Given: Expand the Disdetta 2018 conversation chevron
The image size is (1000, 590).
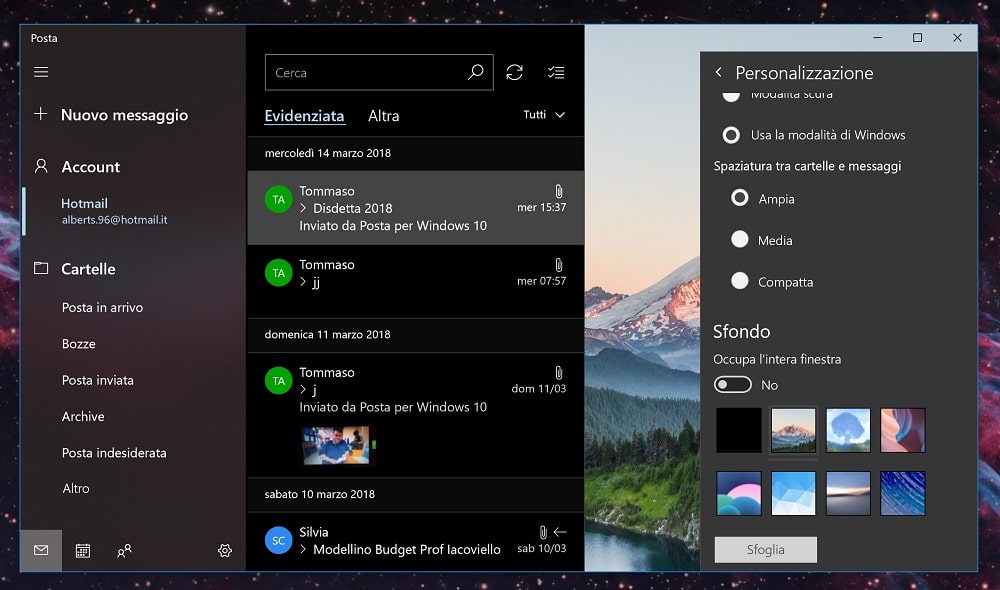Looking at the screenshot, I should point(303,208).
